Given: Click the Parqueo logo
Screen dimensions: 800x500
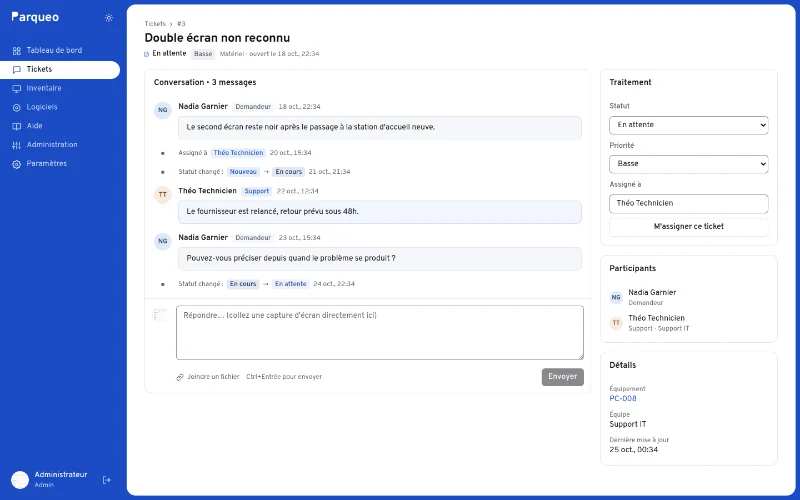Looking at the screenshot, I should tap(35, 17).
